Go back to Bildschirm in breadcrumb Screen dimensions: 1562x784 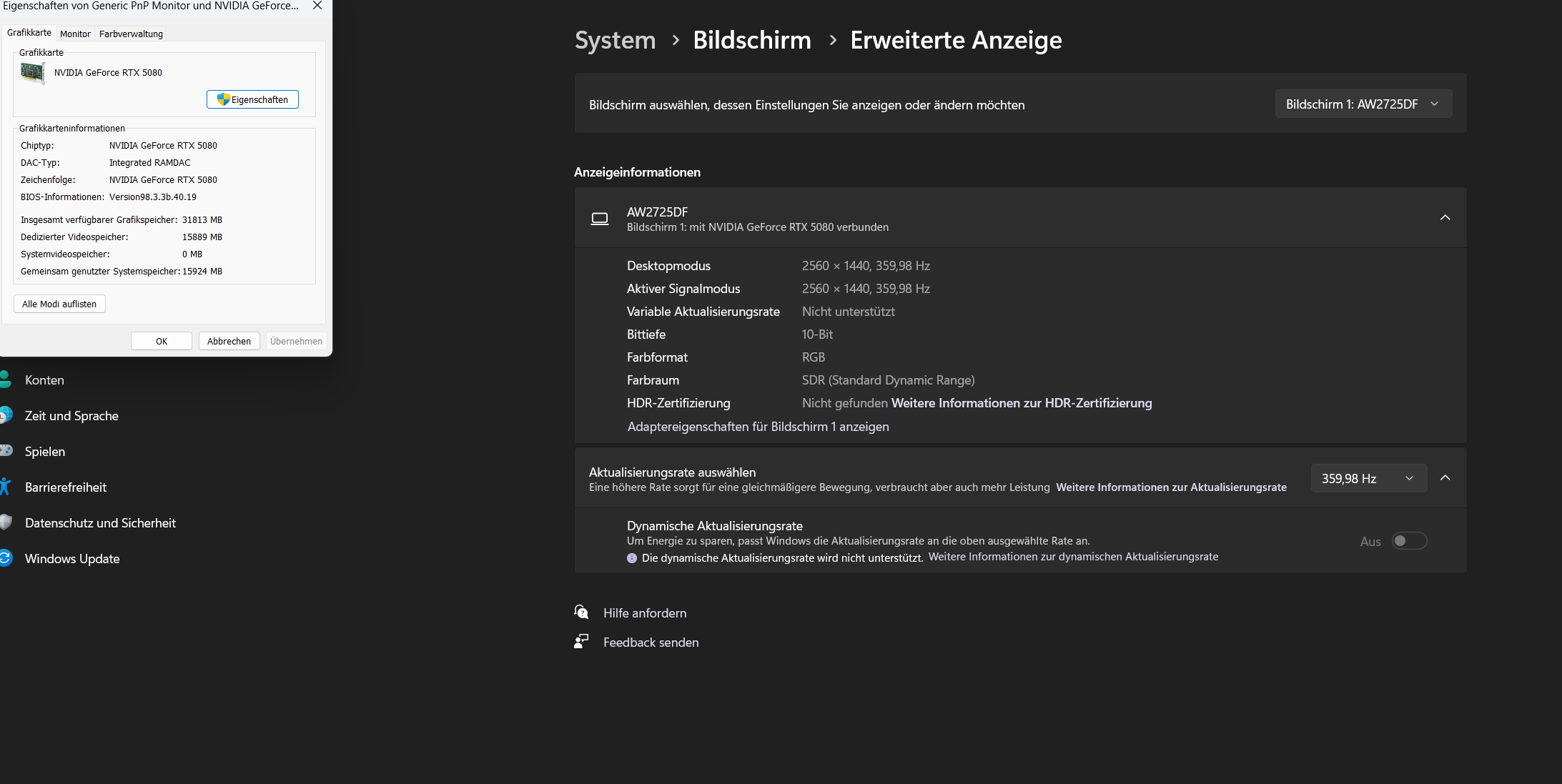751,40
